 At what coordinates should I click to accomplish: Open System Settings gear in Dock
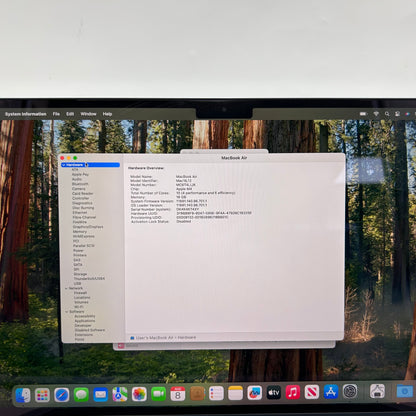click(x=350, y=392)
